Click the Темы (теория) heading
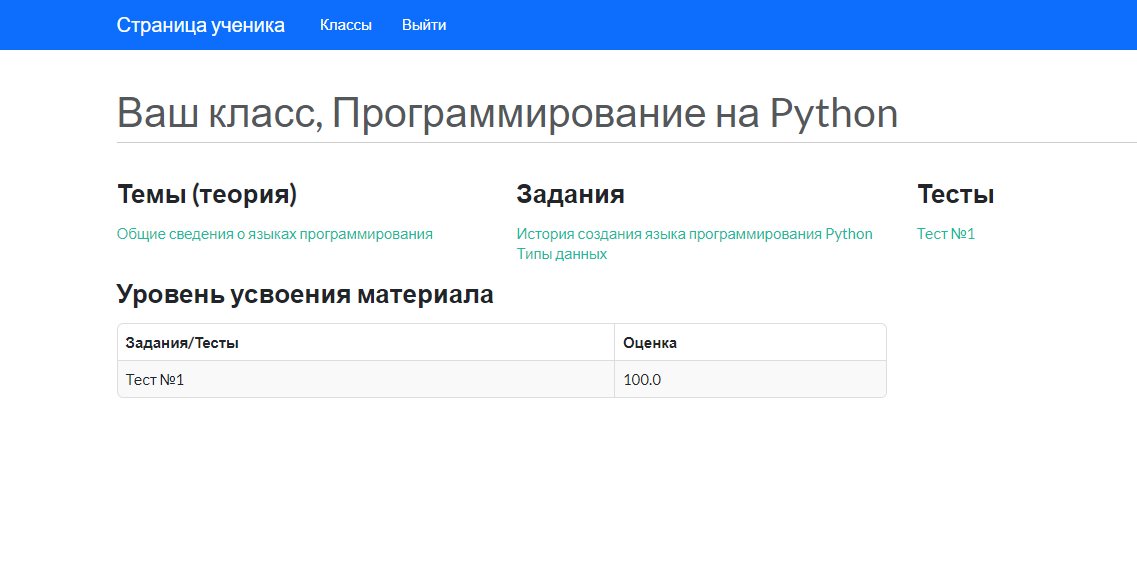The height and width of the screenshot is (567, 1137). point(207,194)
